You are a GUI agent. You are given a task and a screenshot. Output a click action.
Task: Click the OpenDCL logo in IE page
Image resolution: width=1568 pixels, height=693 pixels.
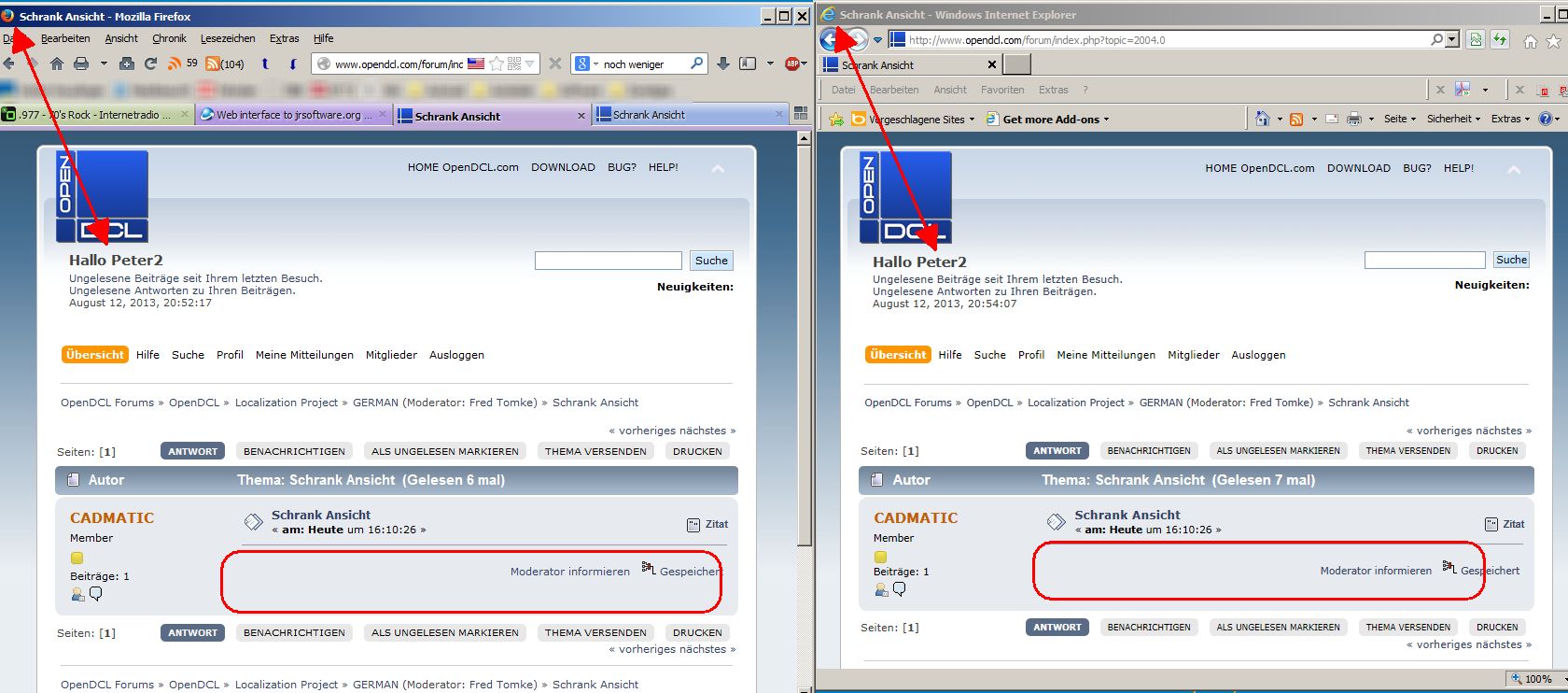(904, 197)
